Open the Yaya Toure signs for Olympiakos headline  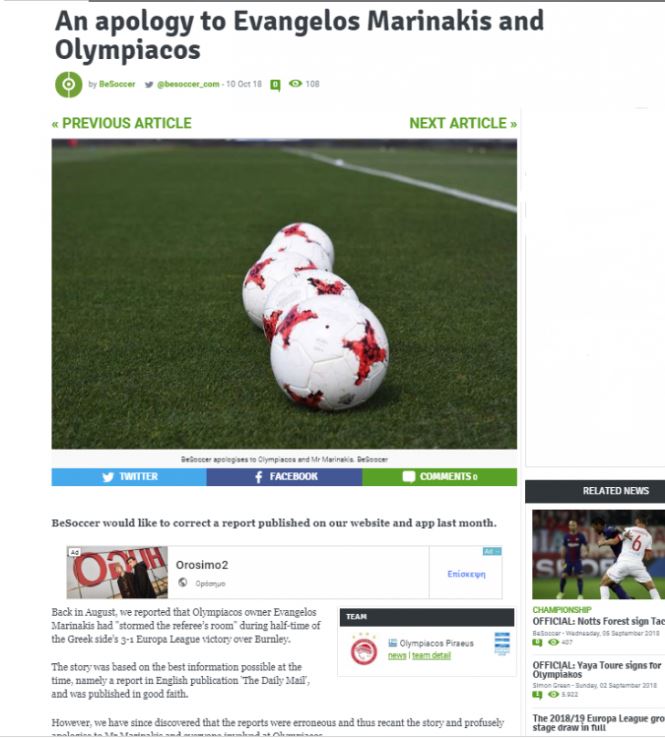tap(597, 670)
